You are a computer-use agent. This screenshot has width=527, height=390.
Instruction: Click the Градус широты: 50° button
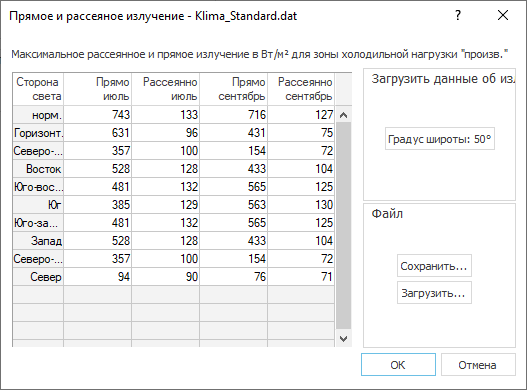coord(440,139)
